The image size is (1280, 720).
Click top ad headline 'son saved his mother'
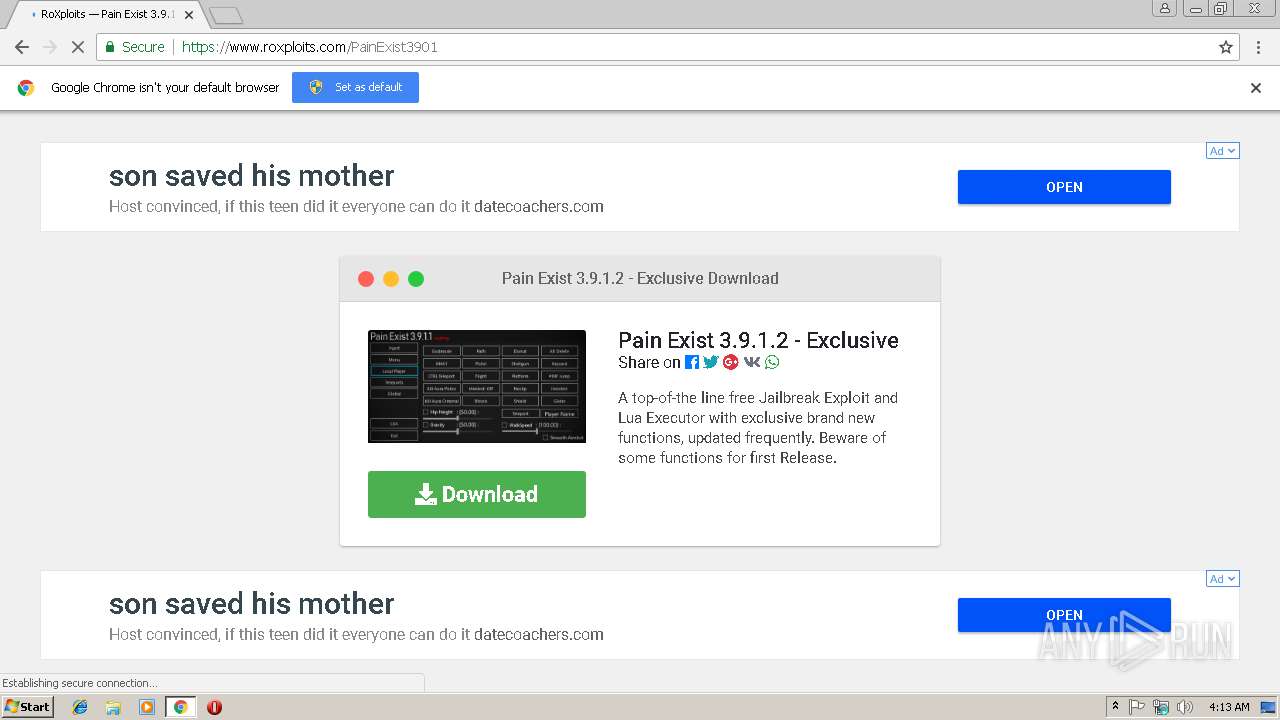click(252, 176)
